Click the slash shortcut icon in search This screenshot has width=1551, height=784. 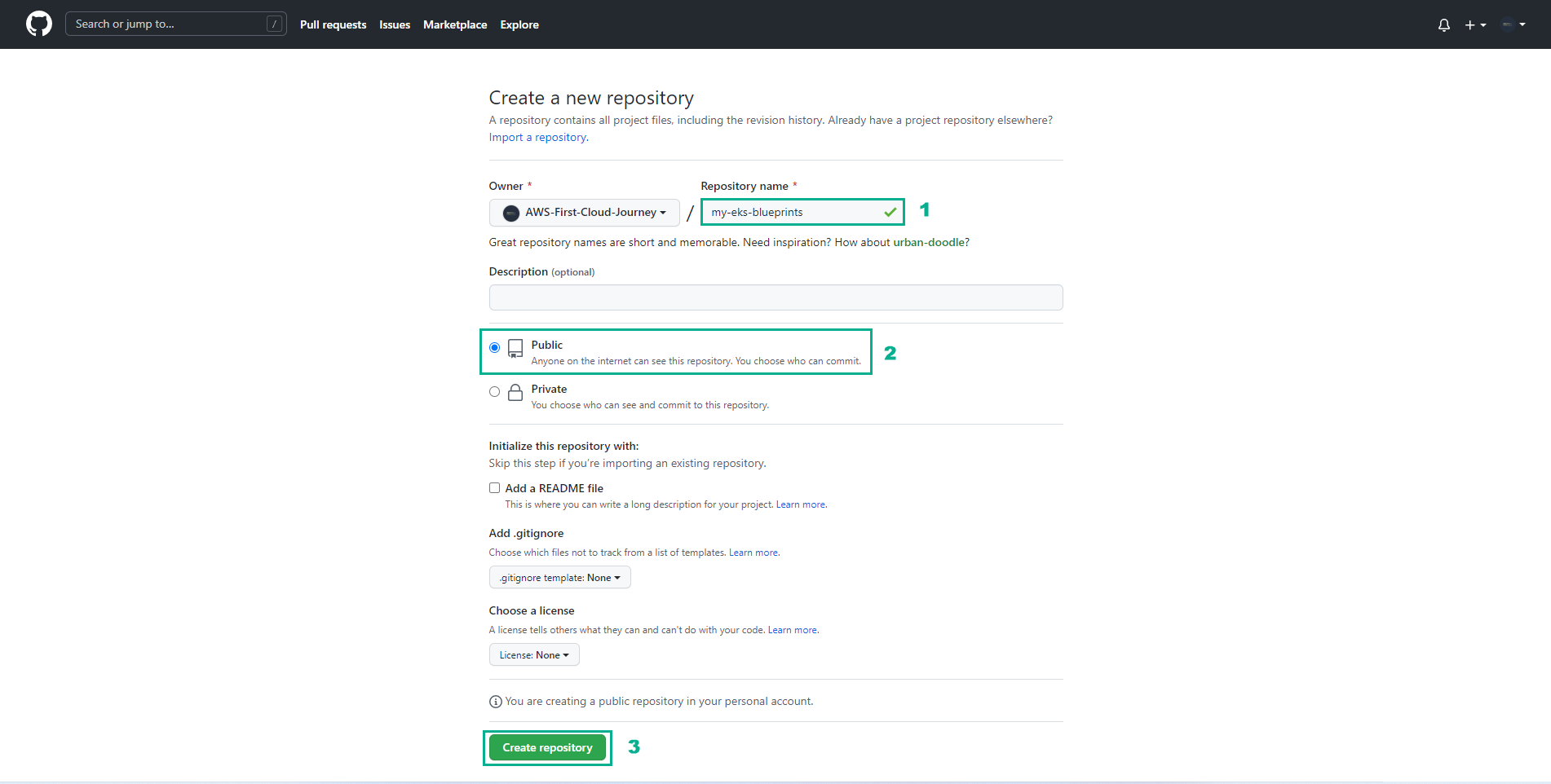275,24
